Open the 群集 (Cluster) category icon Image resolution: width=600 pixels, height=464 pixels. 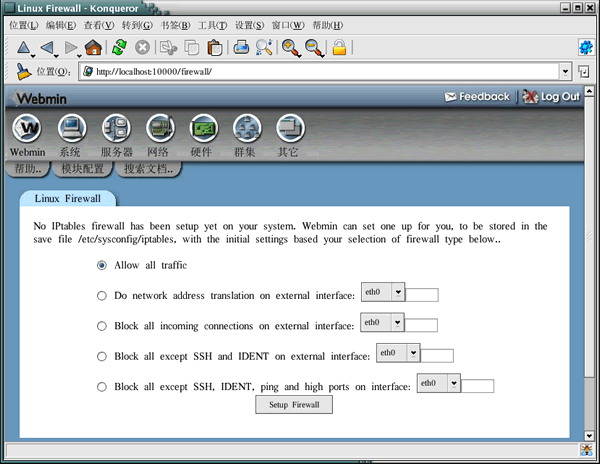pyautogui.click(x=247, y=128)
